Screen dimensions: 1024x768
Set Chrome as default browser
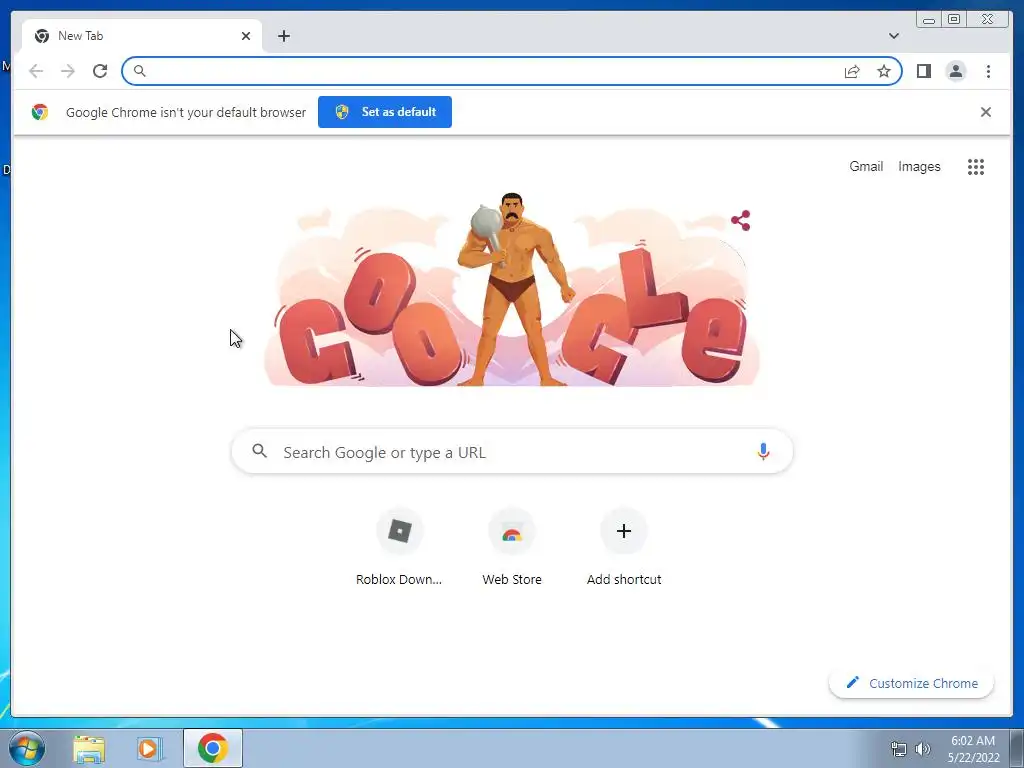pyautogui.click(x=385, y=112)
